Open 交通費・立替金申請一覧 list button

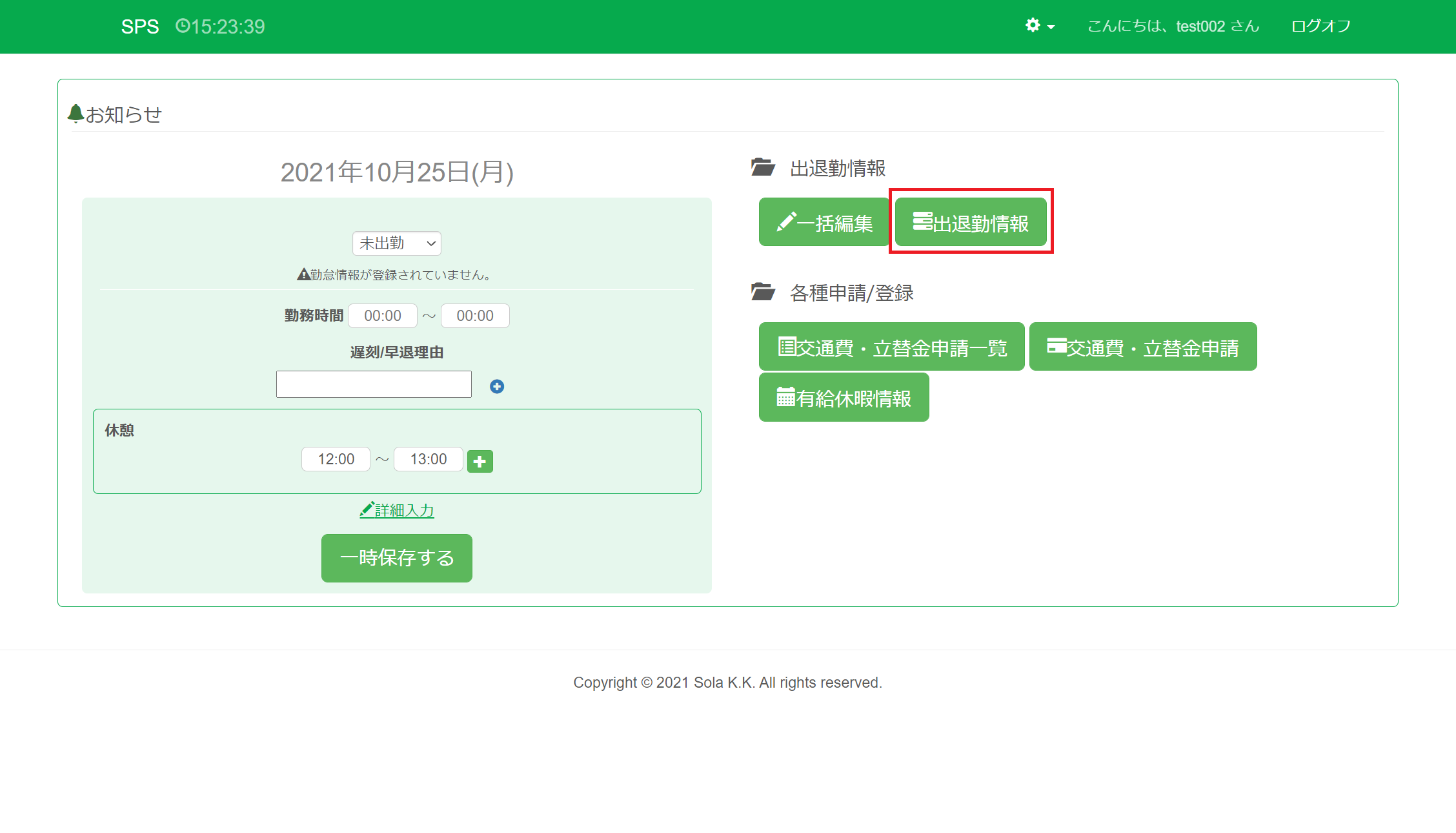pos(891,347)
